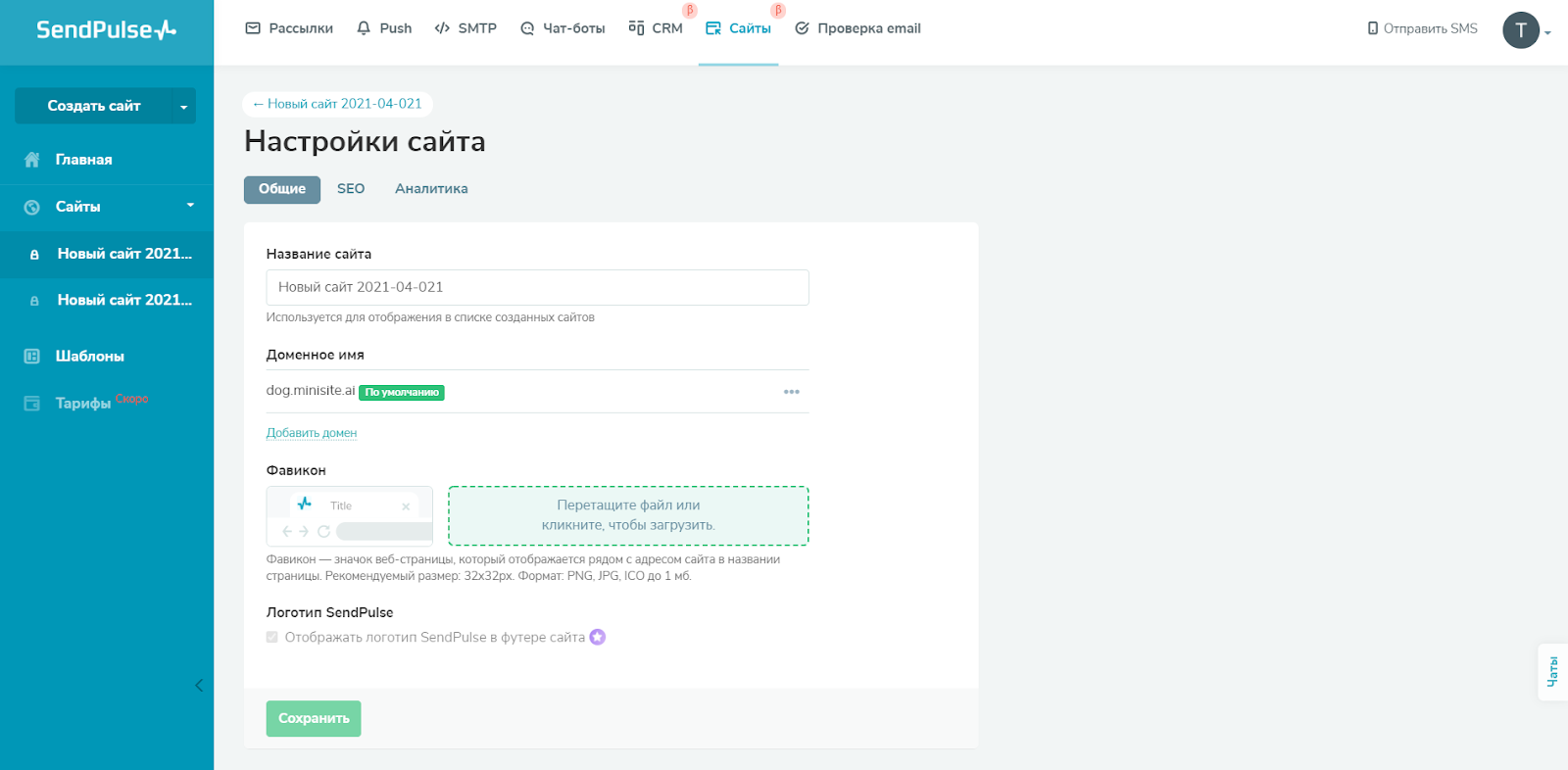
Task: Open the Чат-боты chat bots section
Action: coord(563,28)
